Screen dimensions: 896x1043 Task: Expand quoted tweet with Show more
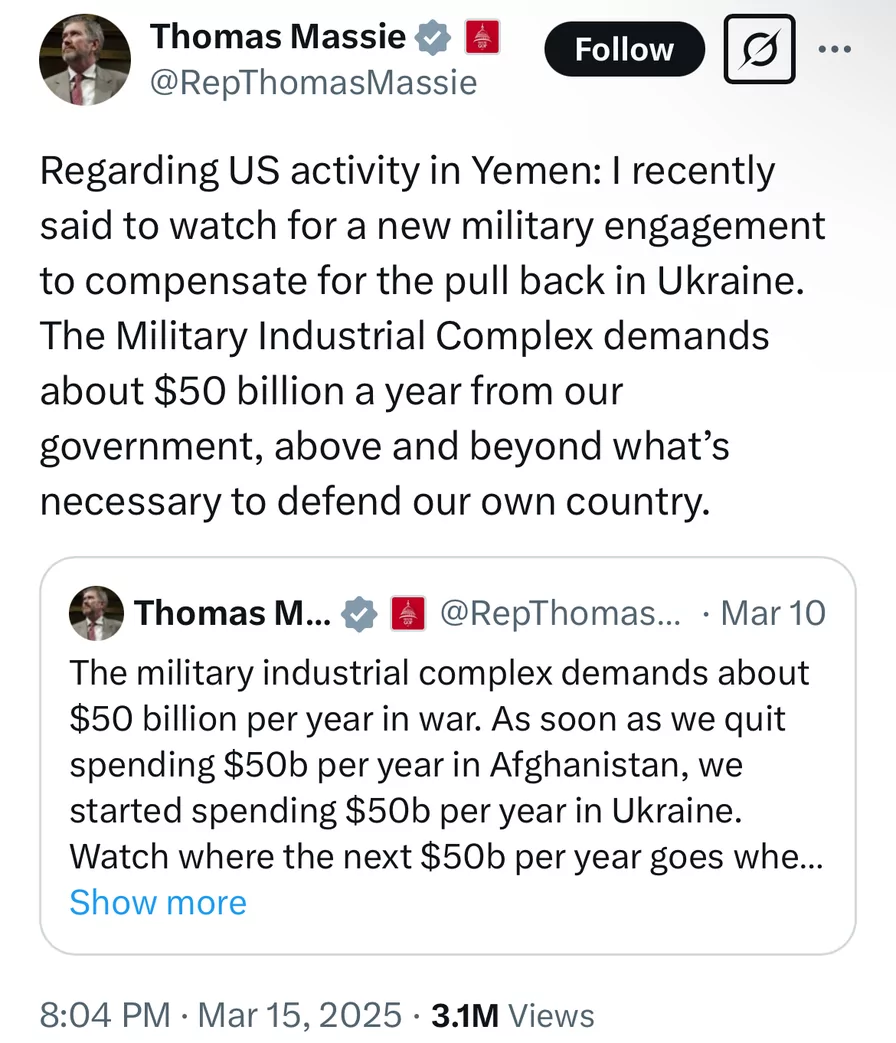(157, 902)
